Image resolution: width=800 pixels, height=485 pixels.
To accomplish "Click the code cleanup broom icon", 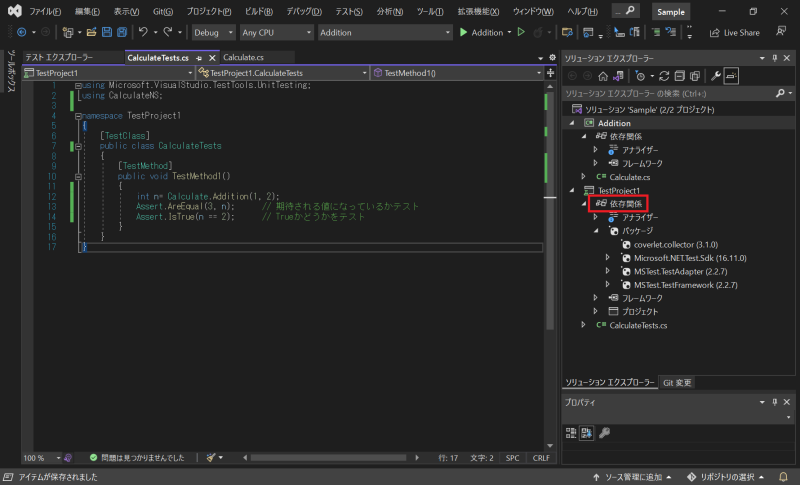I will pos(211,457).
